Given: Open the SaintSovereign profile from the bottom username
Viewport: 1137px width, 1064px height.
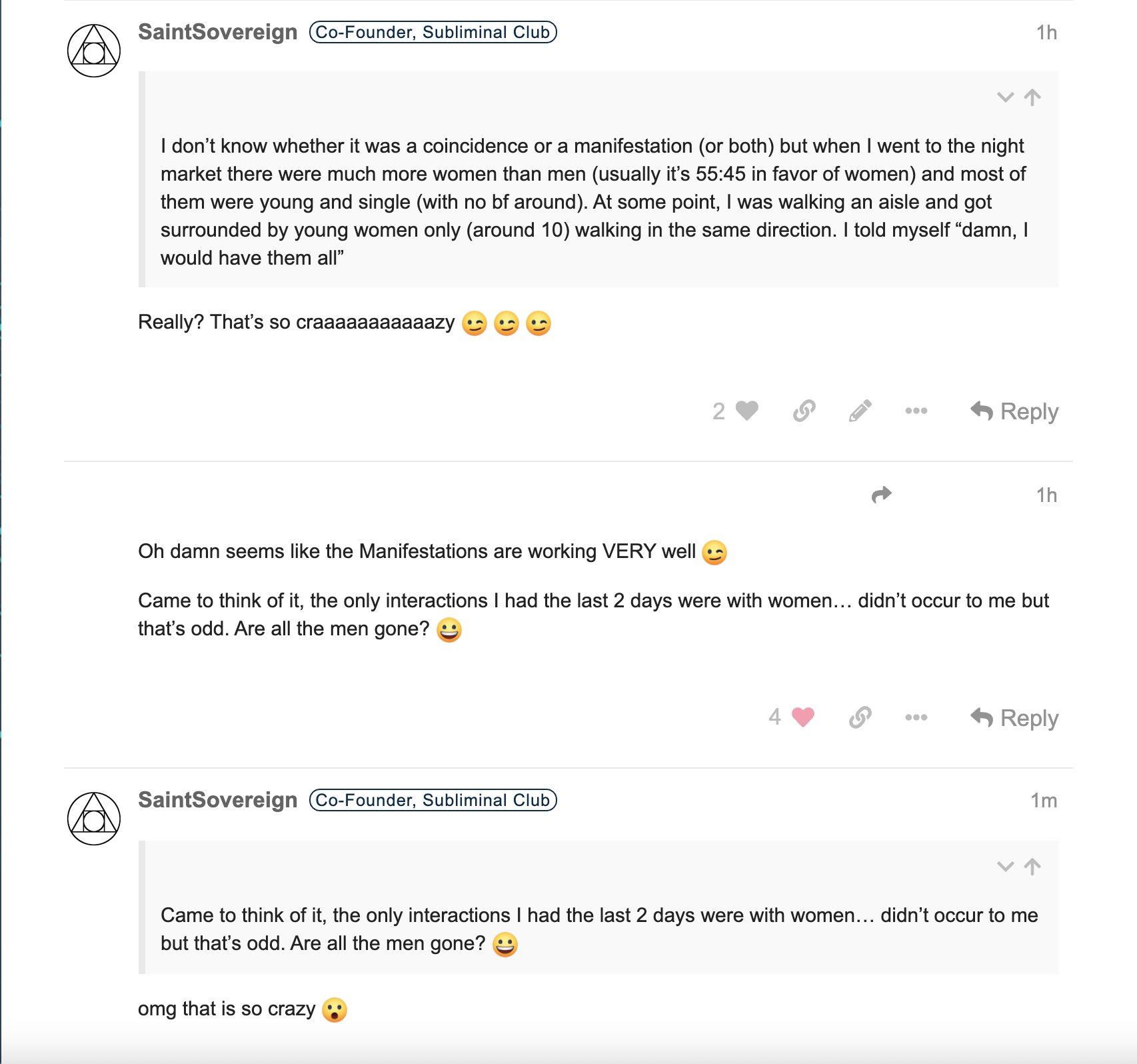Looking at the screenshot, I should 218,800.
